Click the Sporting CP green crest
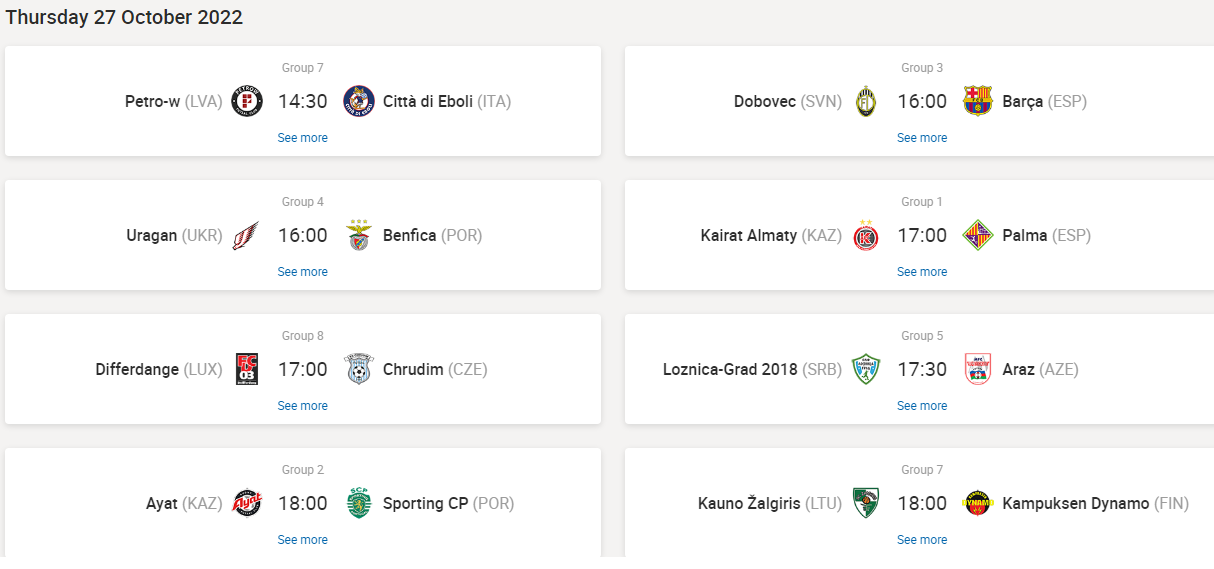The height and width of the screenshot is (569, 1214). click(x=358, y=504)
